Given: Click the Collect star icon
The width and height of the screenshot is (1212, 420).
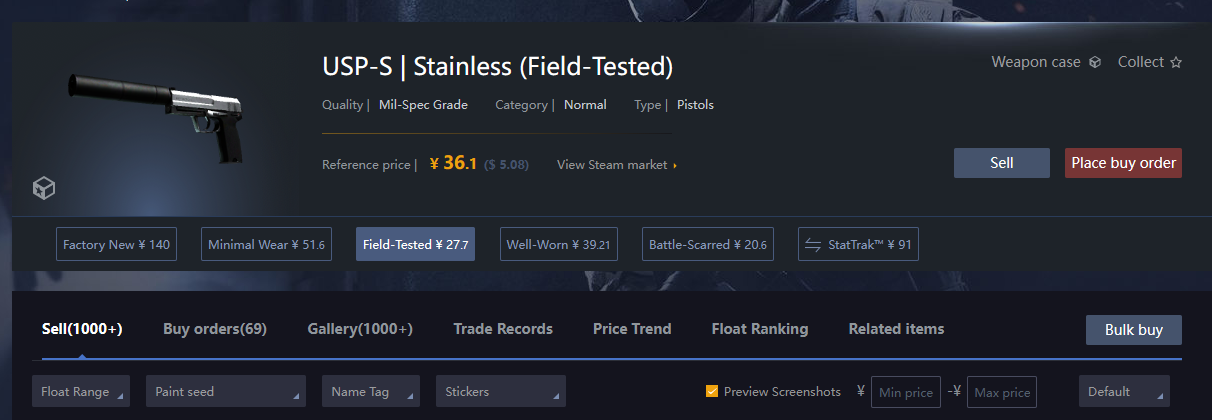Looking at the screenshot, I should coord(1176,62).
